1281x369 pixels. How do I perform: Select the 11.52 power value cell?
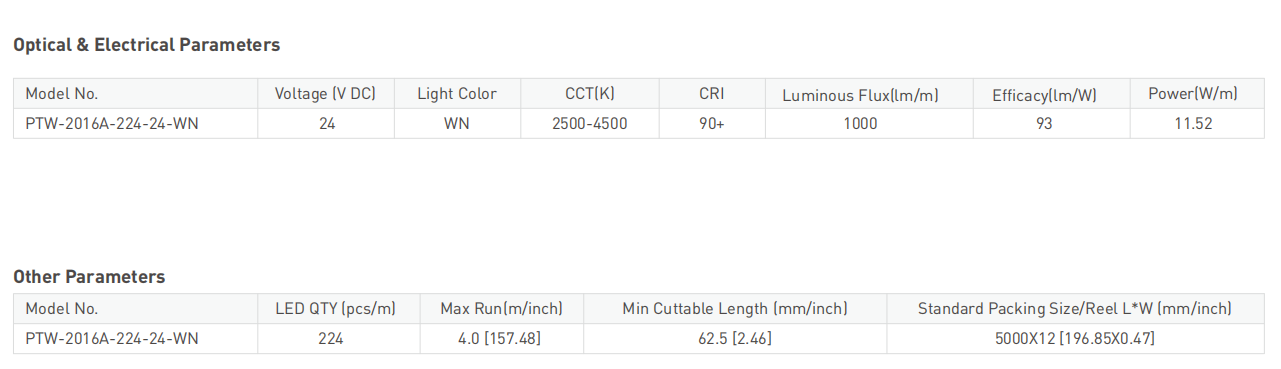1193,124
